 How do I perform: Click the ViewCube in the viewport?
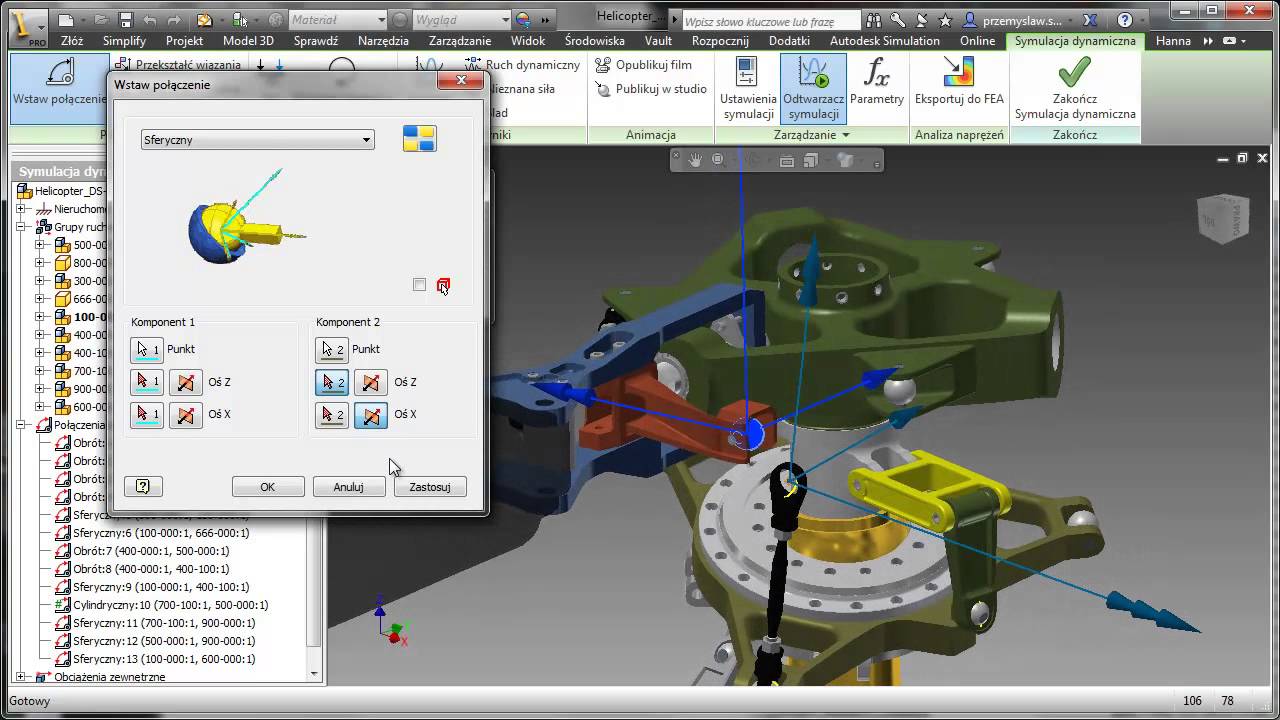(1222, 220)
